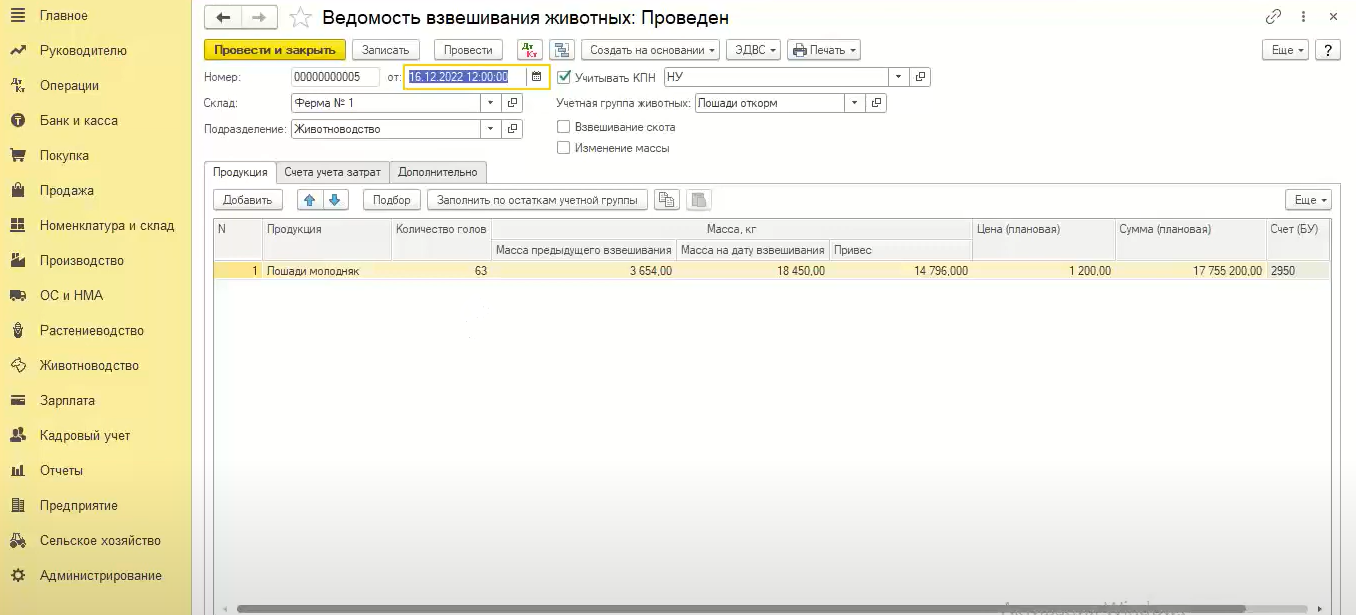Click the horizontal scrollbar under the table
1356x615 pixels.
[x=740, y=608]
